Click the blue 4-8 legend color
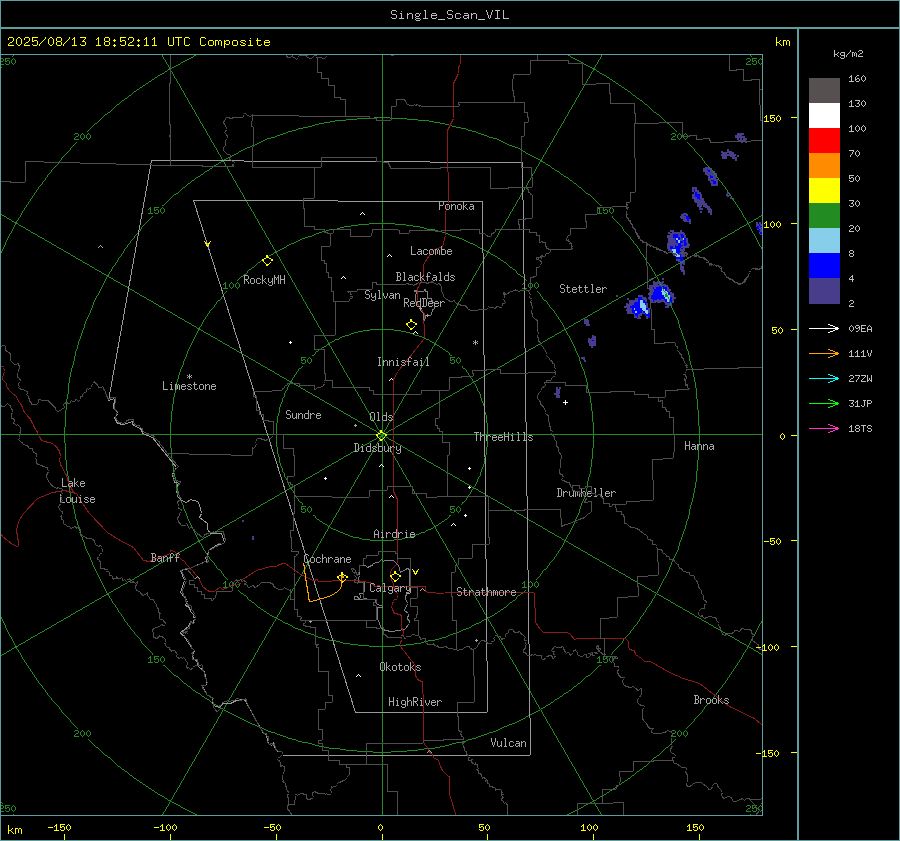This screenshot has height=841, width=900. [824, 266]
